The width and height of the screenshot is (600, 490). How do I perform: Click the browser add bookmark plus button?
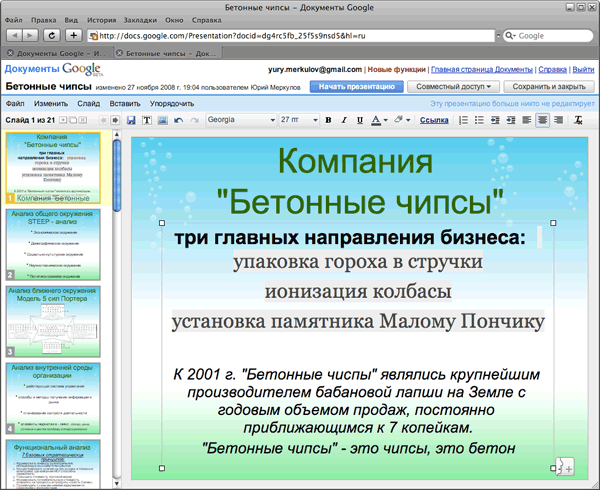coord(73,36)
